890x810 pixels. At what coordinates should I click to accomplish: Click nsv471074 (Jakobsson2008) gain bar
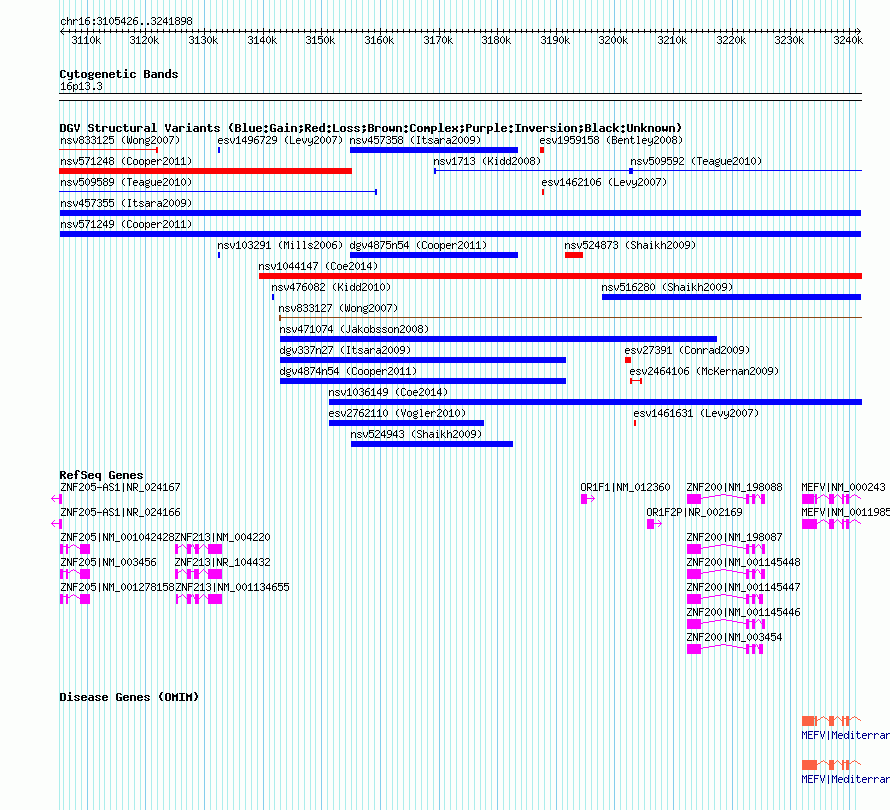[x=498, y=339]
